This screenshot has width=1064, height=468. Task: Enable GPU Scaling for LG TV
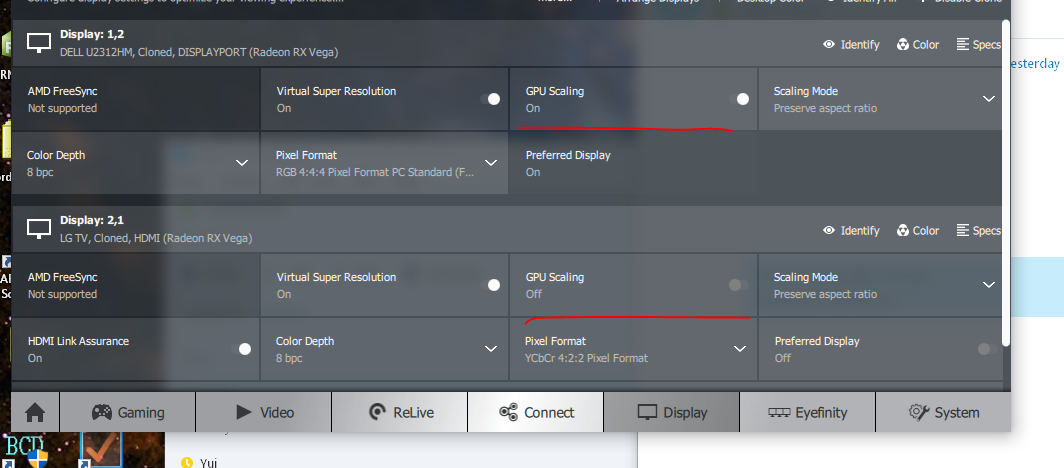pyautogui.click(x=739, y=285)
